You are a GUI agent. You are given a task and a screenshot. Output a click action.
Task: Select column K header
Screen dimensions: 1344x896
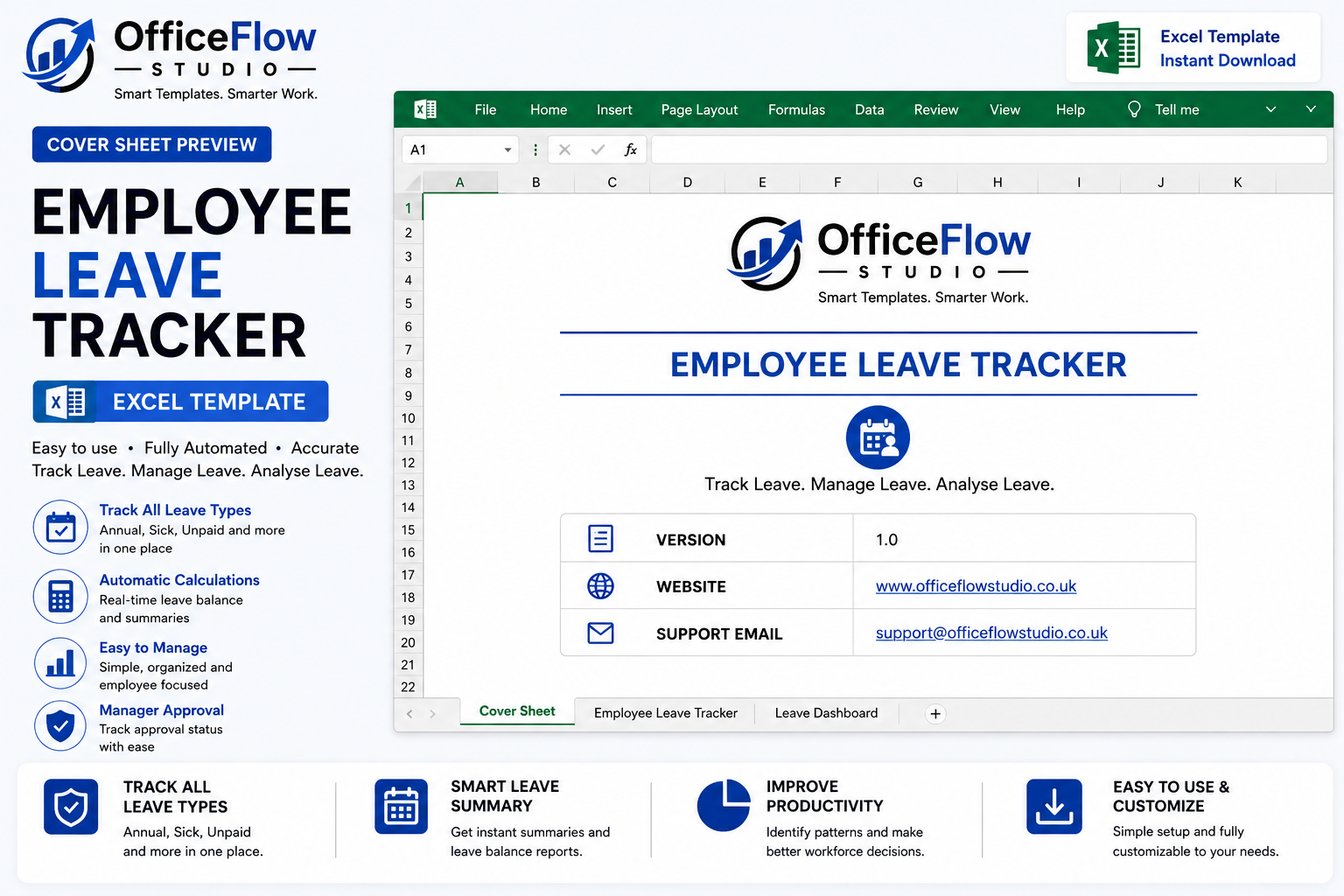(x=1237, y=182)
